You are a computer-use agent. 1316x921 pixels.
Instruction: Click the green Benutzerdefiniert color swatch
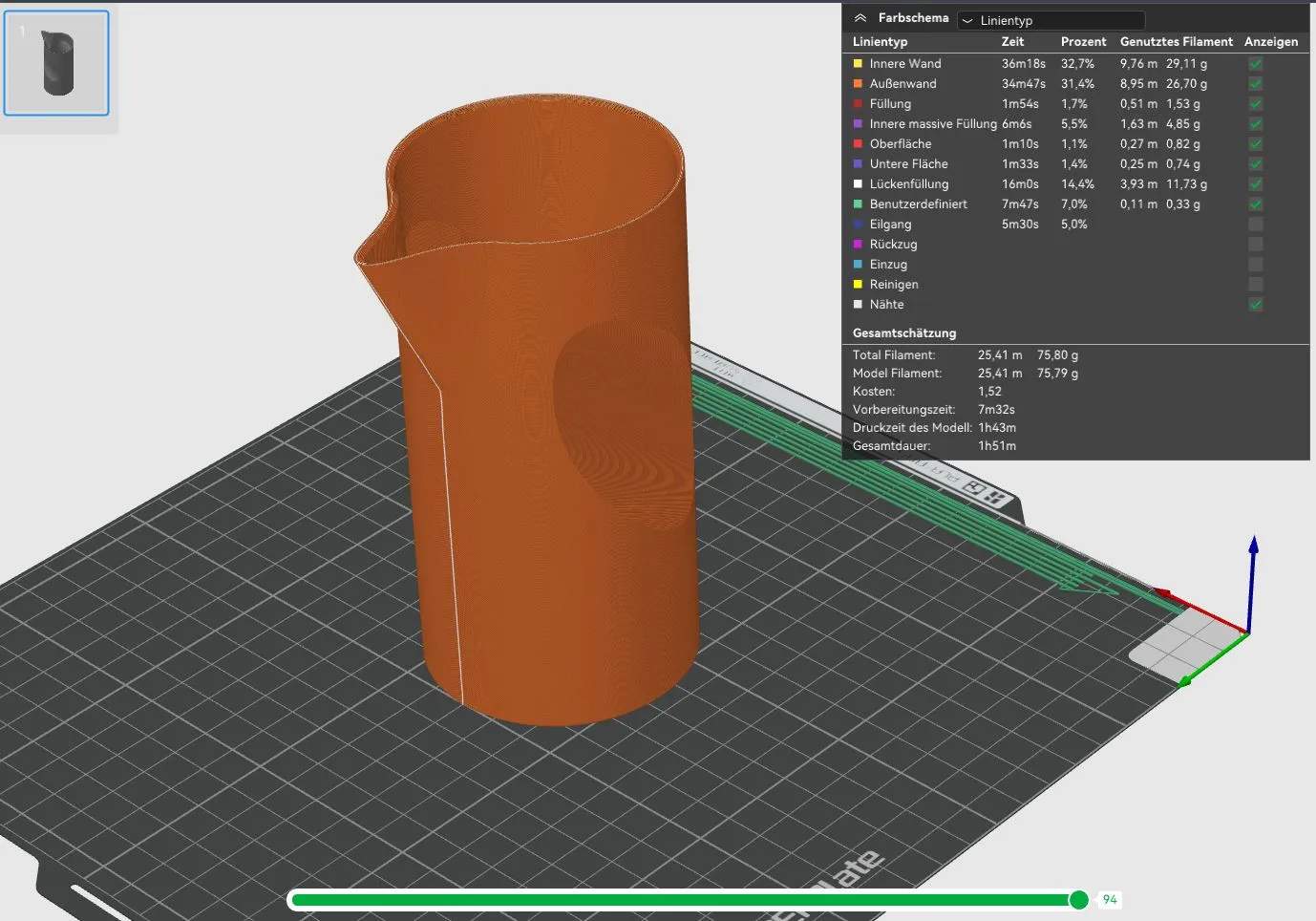click(x=858, y=204)
